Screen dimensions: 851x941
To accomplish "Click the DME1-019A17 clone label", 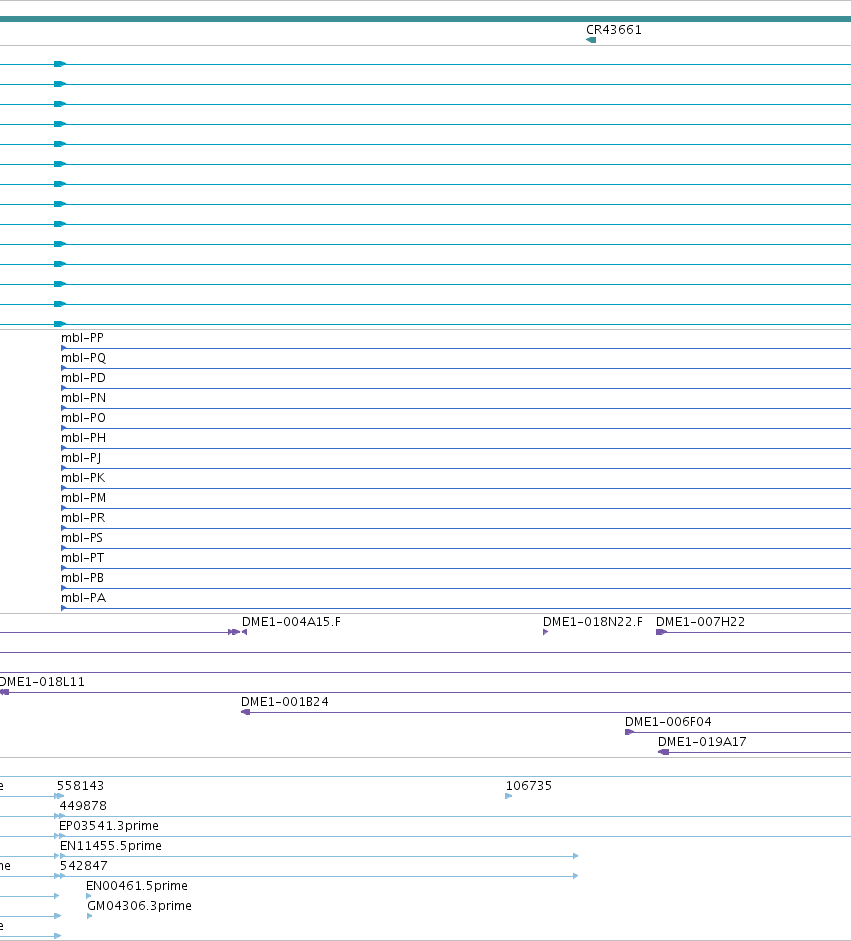I will 702,742.
